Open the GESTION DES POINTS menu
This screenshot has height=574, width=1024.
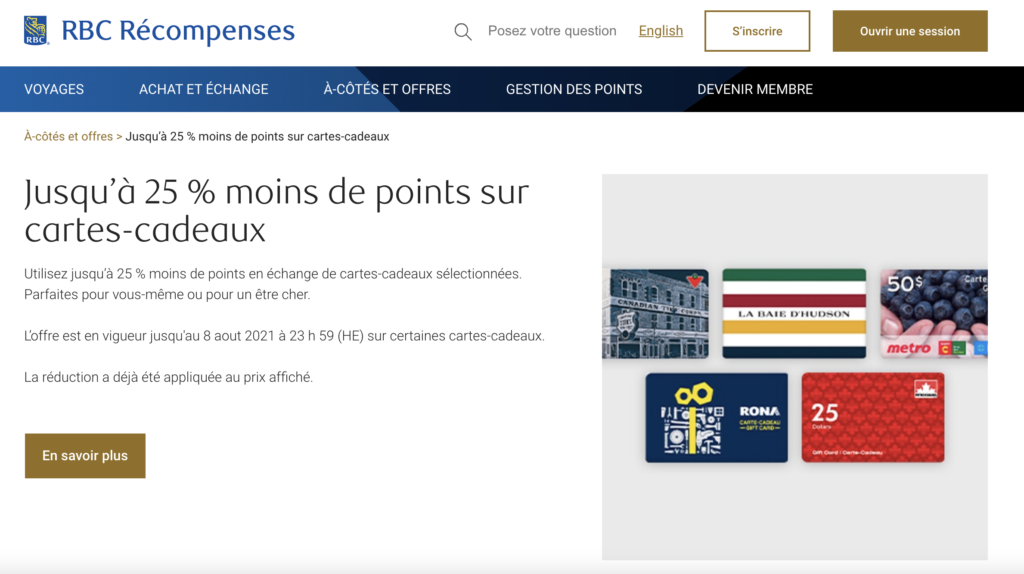click(574, 89)
